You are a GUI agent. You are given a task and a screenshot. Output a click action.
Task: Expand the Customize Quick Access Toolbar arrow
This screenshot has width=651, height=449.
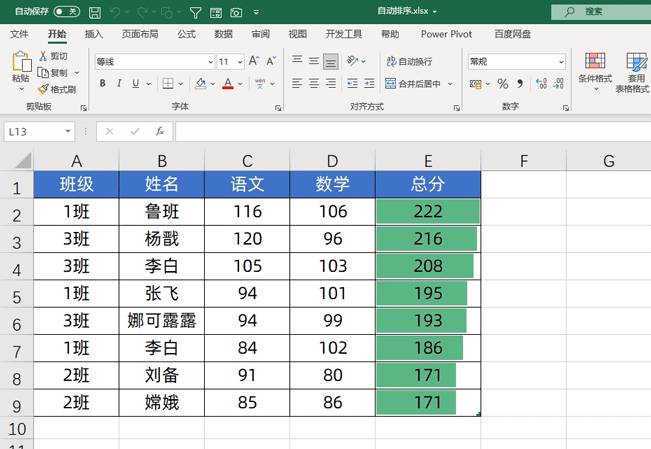256,12
